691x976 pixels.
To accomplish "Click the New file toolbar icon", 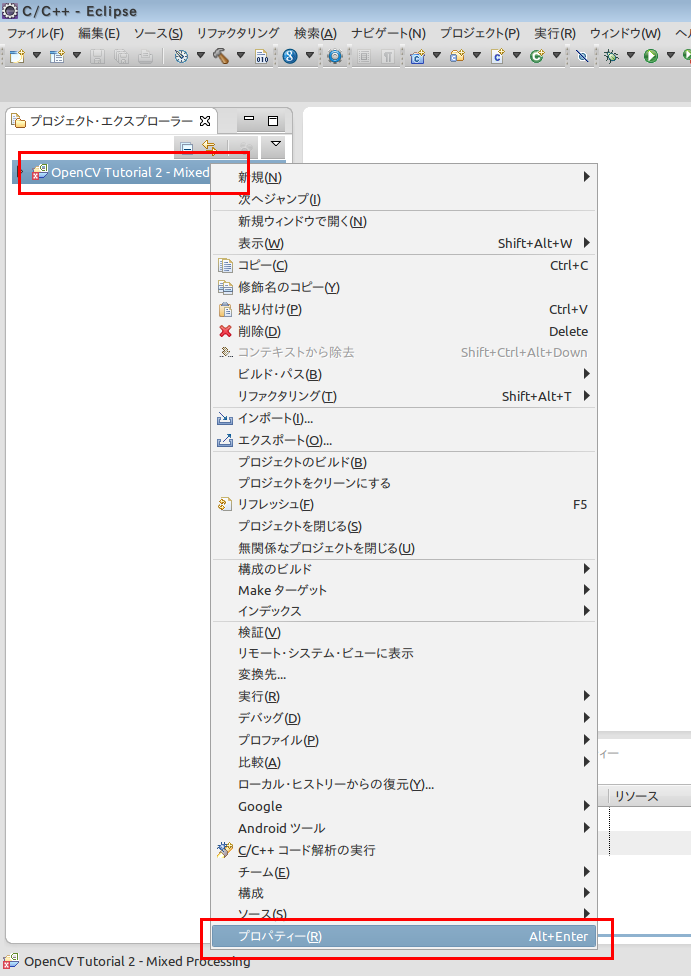I will [17, 56].
